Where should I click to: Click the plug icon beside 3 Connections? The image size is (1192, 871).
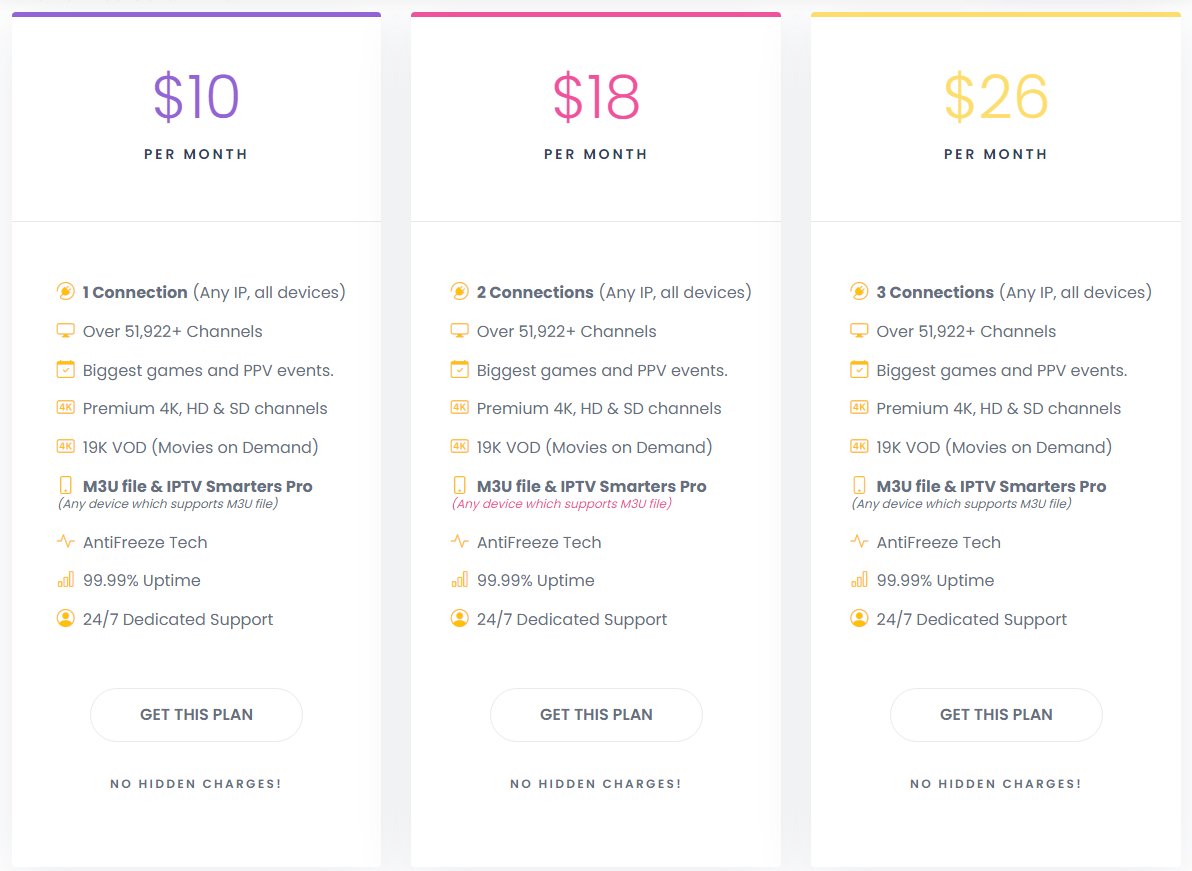click(x=859, y=292)
